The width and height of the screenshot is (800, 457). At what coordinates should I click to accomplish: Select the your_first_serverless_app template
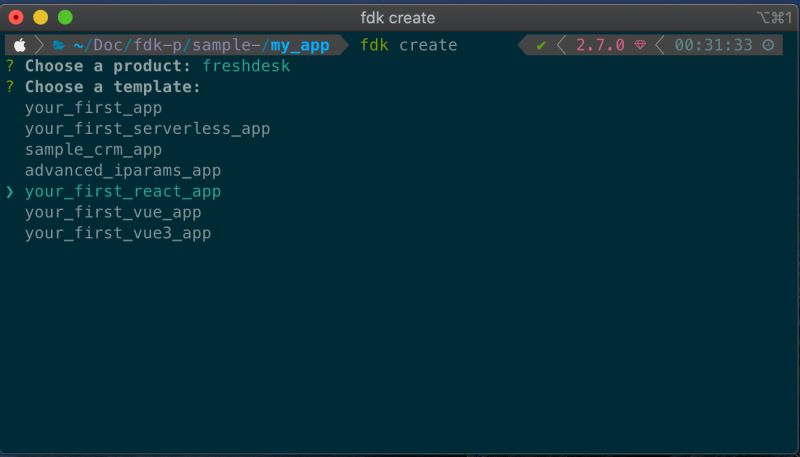(147, 129)
